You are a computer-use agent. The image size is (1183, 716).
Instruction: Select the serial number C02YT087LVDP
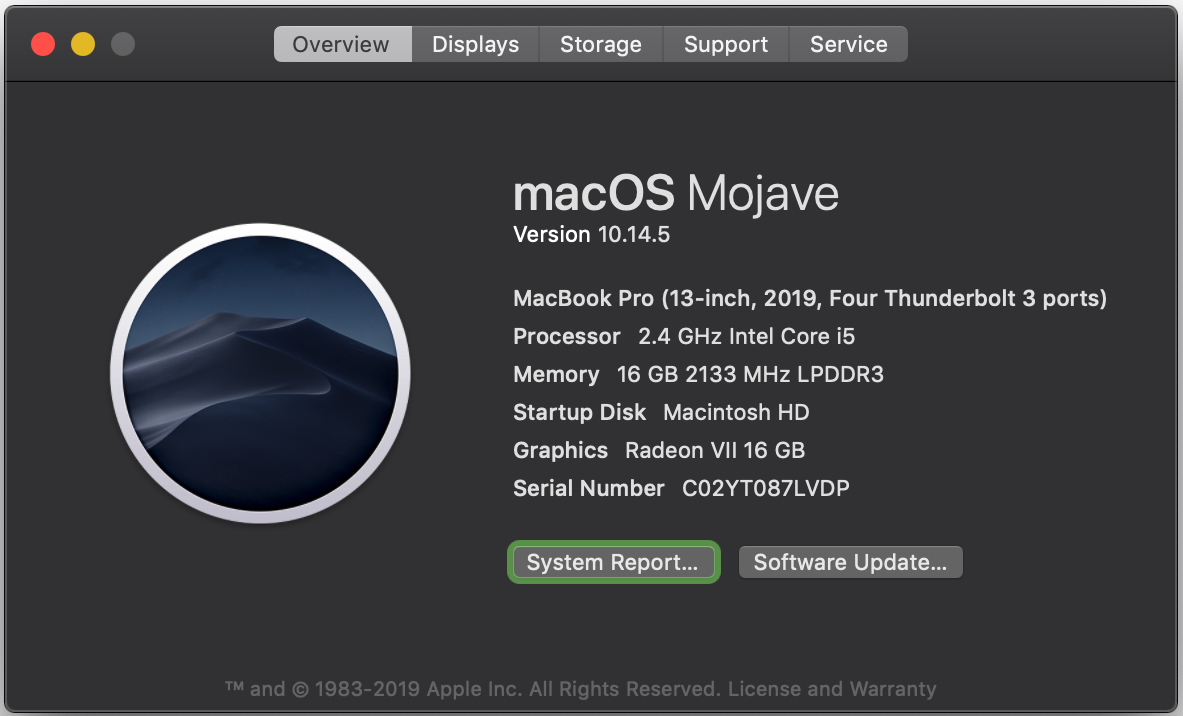click(766, 488)
